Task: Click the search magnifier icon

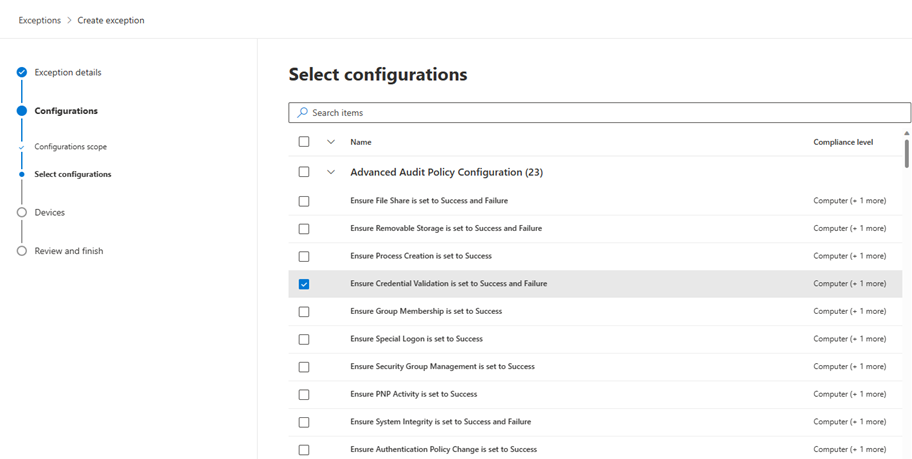Action: (x=302, y=113)
